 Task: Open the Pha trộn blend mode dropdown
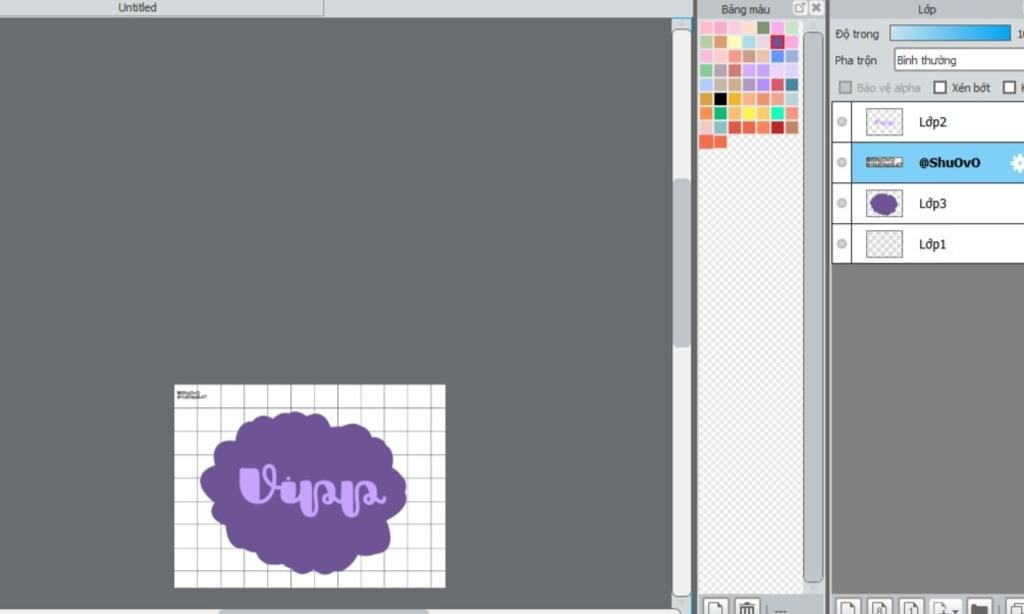[959, 60]
